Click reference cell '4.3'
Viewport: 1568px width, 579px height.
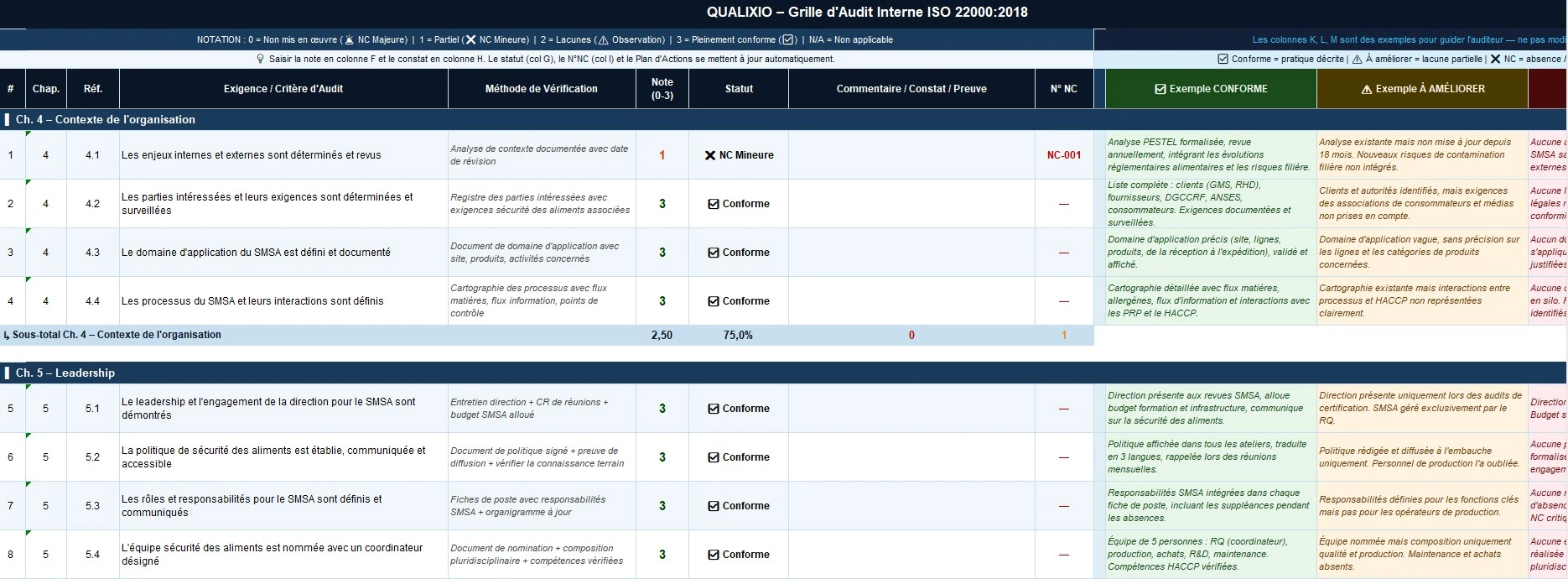click(x=93, y=253)
